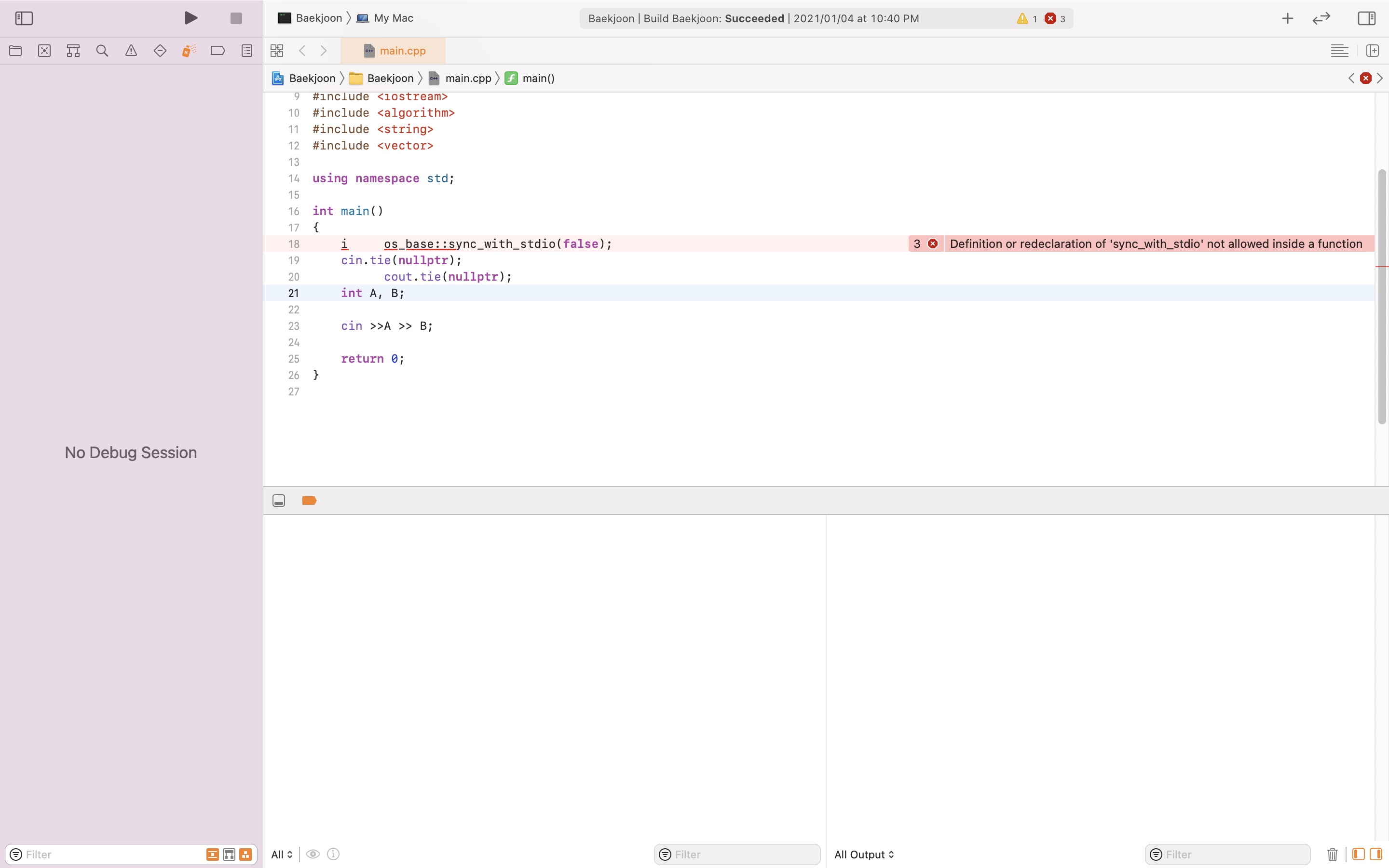The height and width of the screenshot is (868, 1389).
Task: Open the All variables scope dropdown
Action: pos(282,854)
